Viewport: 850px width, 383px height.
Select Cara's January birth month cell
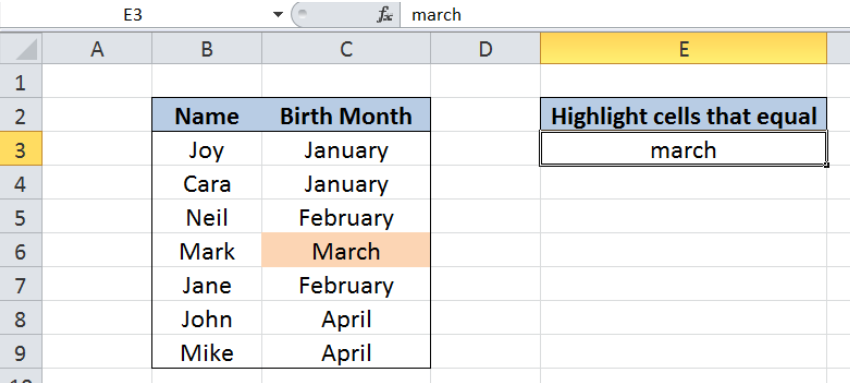click(346, 183)
